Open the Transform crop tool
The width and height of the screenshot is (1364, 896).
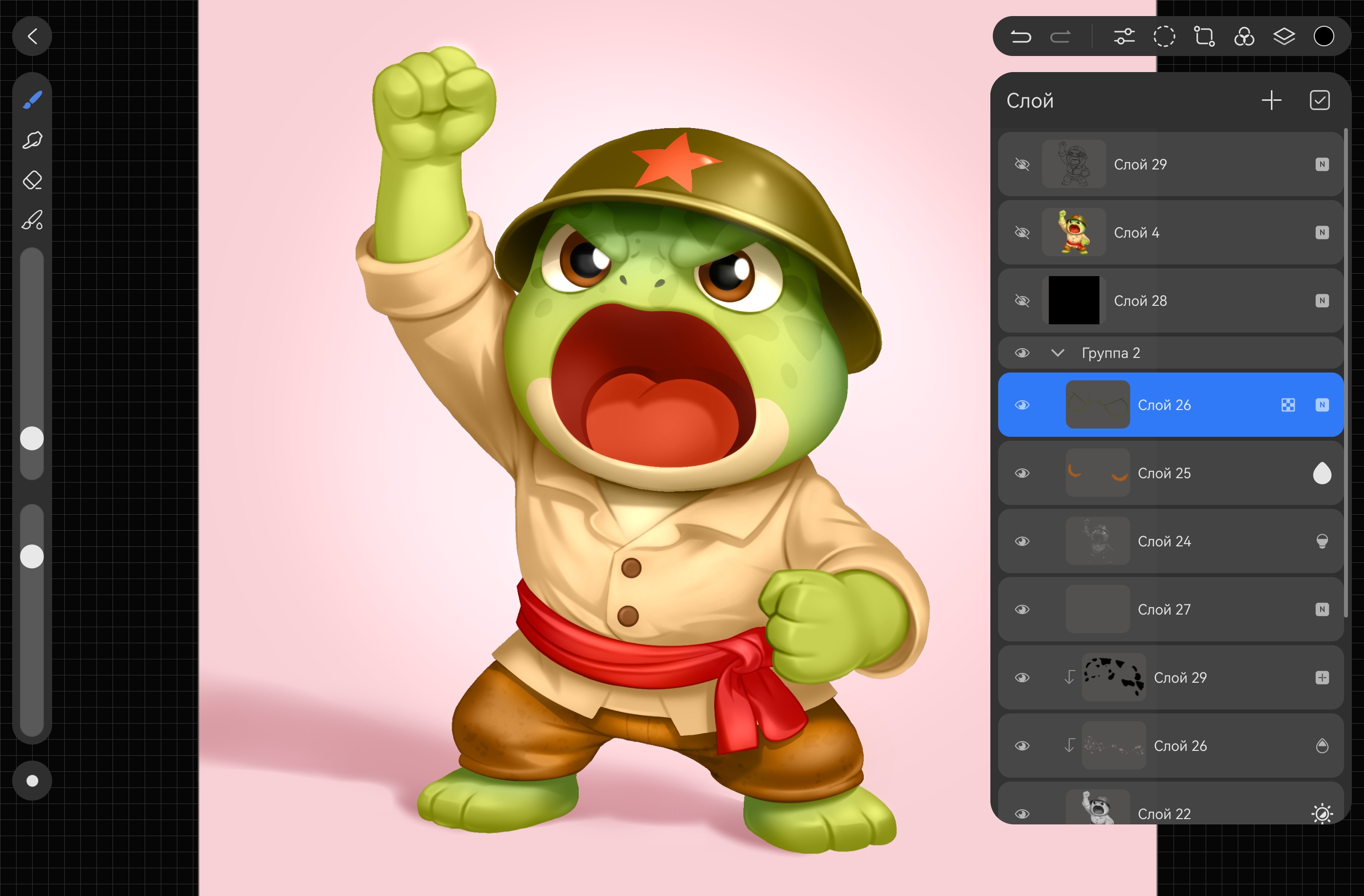pyautogui.click(x=1204, y=37)
